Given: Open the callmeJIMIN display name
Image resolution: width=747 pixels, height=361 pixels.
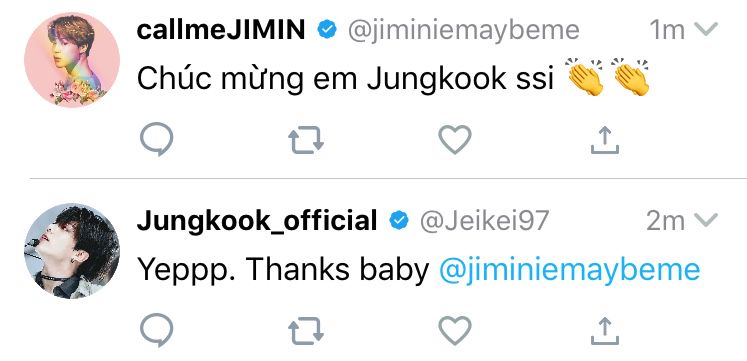Looking at the screenshot, I should point(221,30).
